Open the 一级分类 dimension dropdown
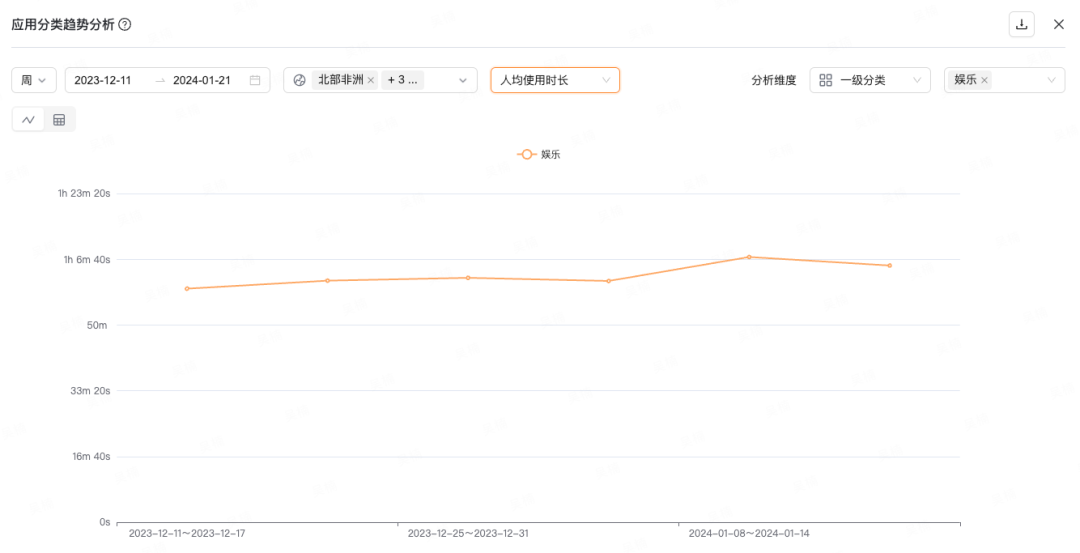Viewport: 1080px width, 553px height. [x=869, y=80]
